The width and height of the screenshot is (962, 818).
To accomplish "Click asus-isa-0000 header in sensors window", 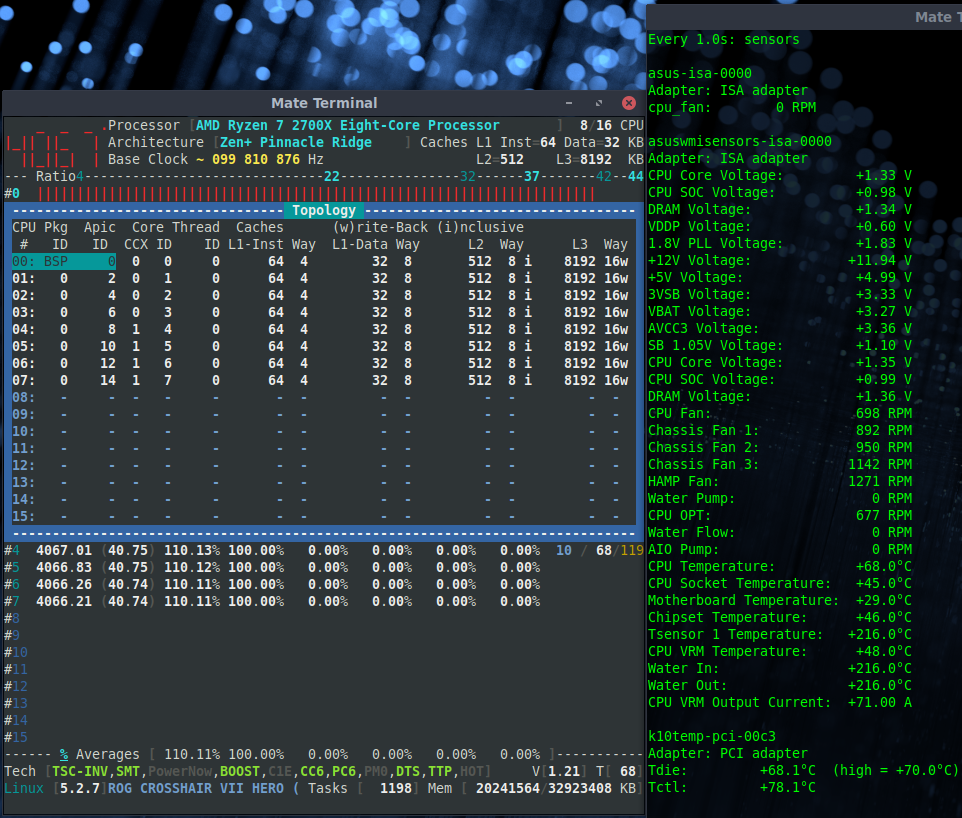I will click(x=700, y=74).
